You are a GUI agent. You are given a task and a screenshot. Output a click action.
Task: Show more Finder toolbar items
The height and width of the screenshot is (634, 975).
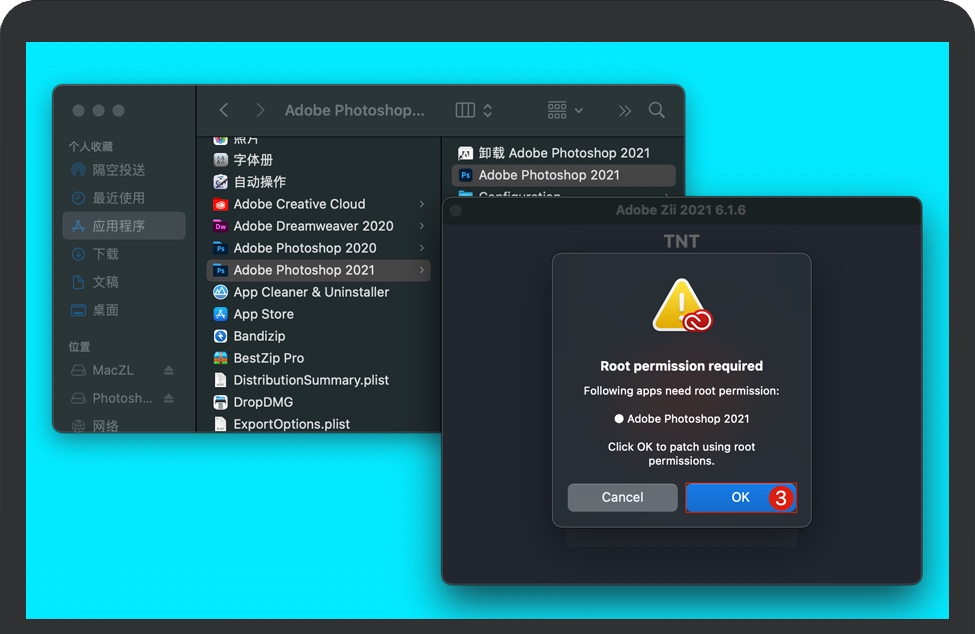click(x=624, y=111)
